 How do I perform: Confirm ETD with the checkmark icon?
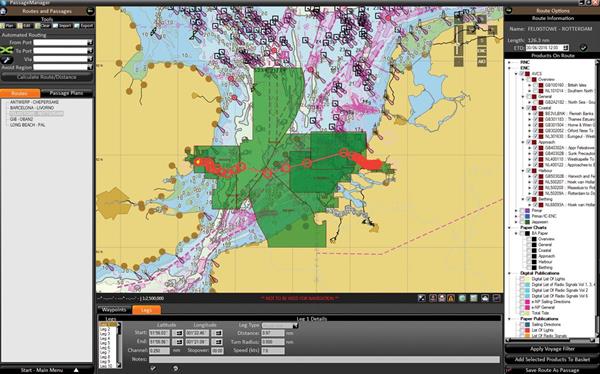coord(583,48)
